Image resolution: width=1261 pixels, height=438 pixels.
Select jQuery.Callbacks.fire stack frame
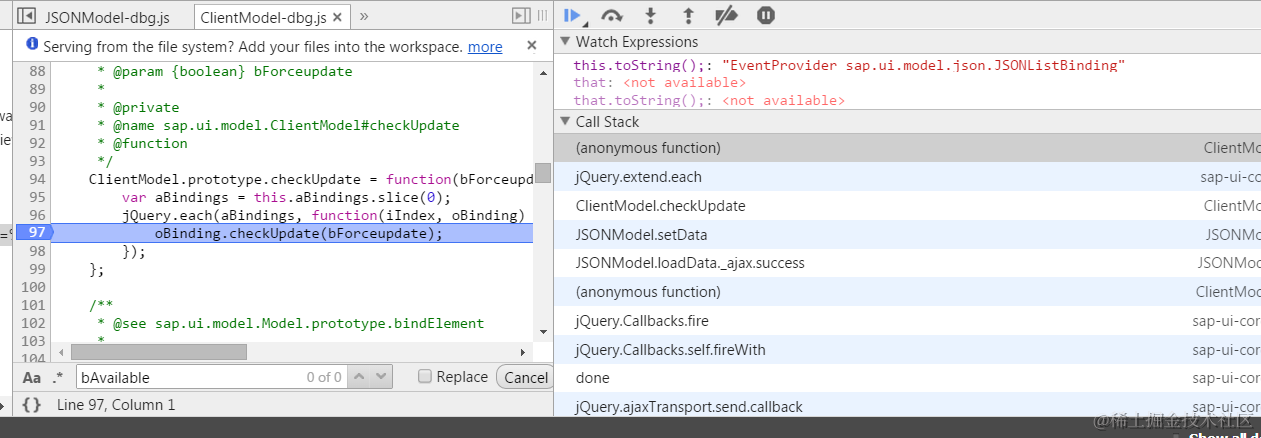point(907,321)
